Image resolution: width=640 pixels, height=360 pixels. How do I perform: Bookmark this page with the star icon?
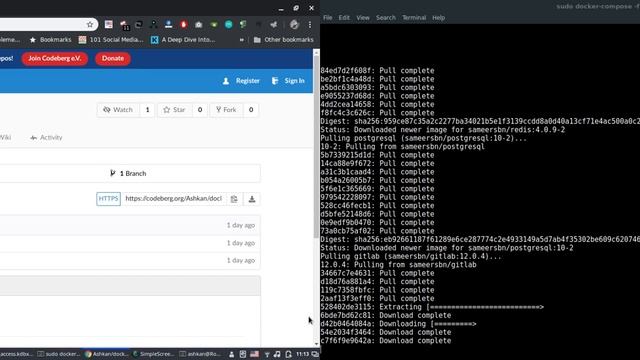pyautogui.click(x=90, y=24)
